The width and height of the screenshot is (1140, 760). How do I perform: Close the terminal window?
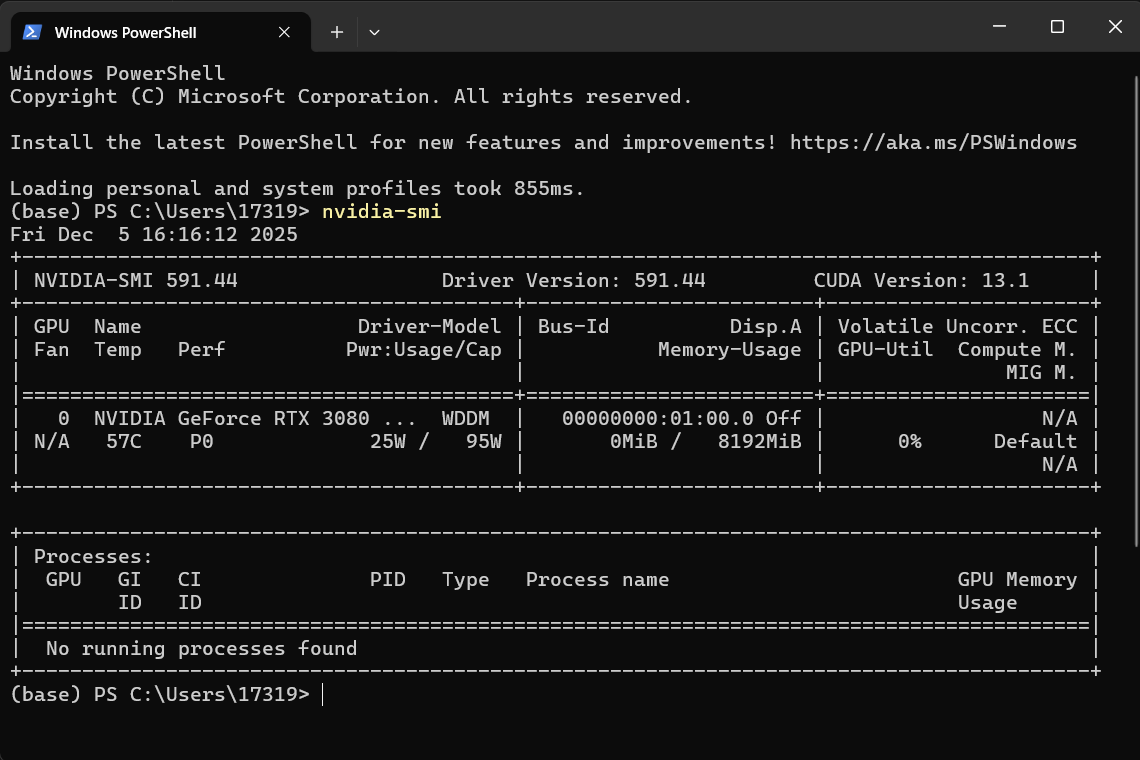coord(1115,26)
